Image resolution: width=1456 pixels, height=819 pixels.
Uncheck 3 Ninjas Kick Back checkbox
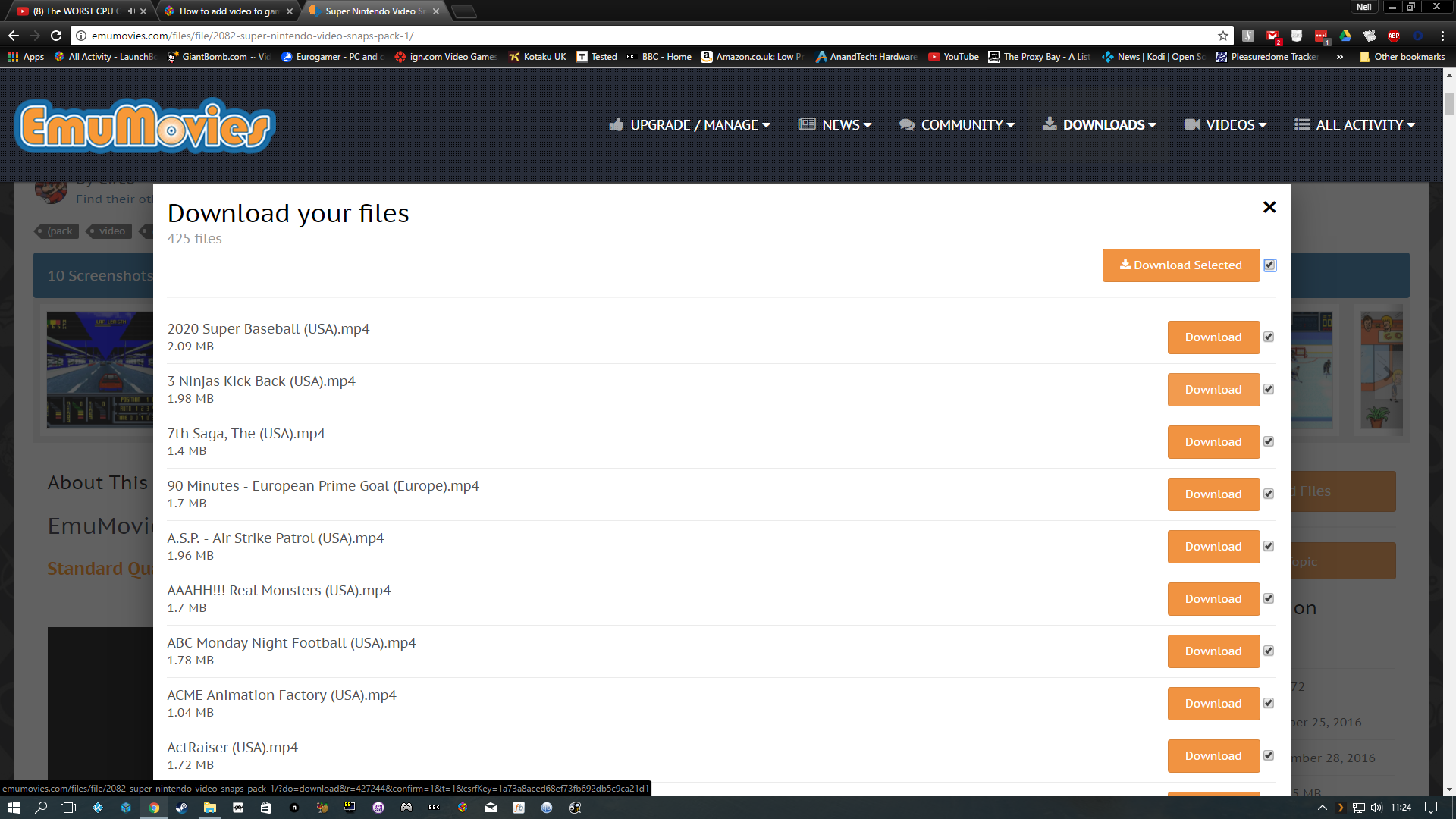1269,389
